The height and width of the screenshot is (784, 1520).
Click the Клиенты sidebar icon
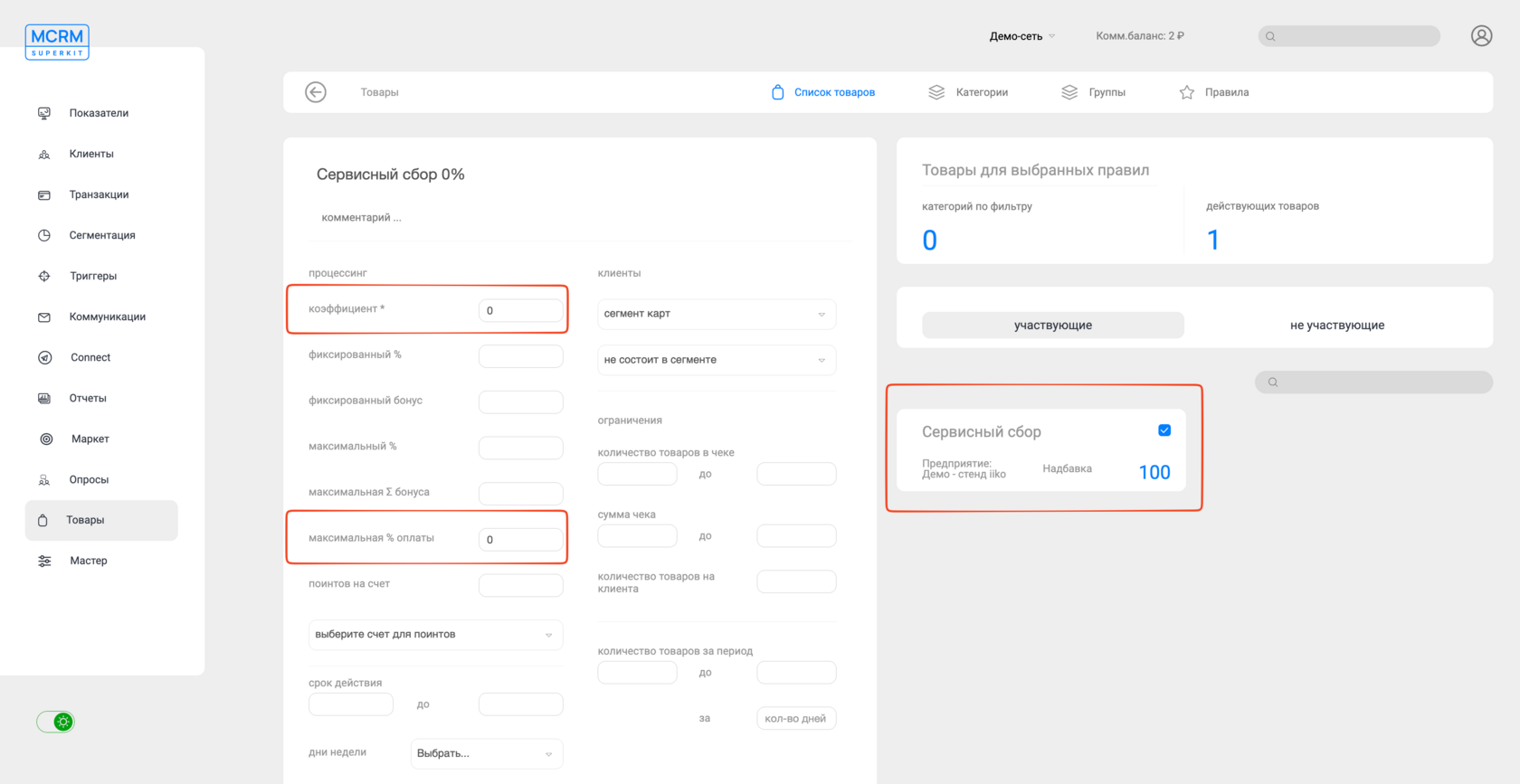pyautogui.click(x=44, y=155)
